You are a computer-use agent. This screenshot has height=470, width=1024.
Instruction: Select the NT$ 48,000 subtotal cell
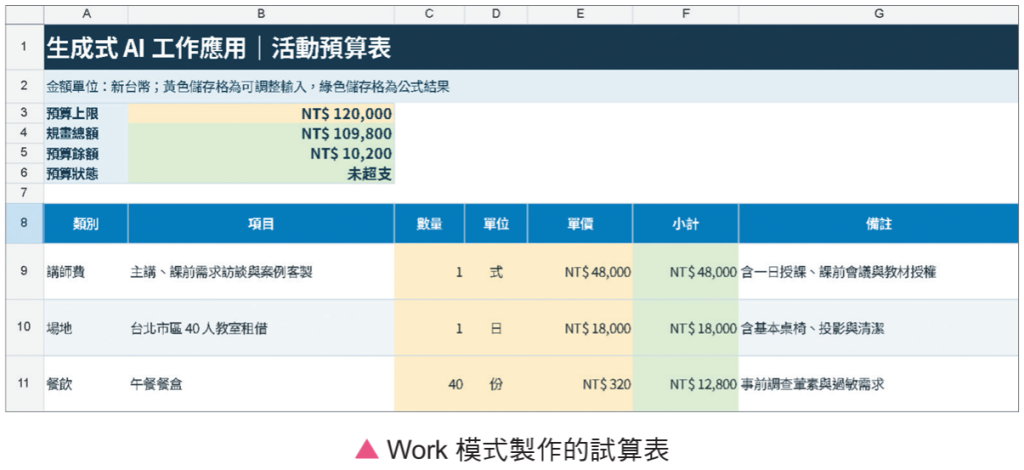click(x=686, y=272)
